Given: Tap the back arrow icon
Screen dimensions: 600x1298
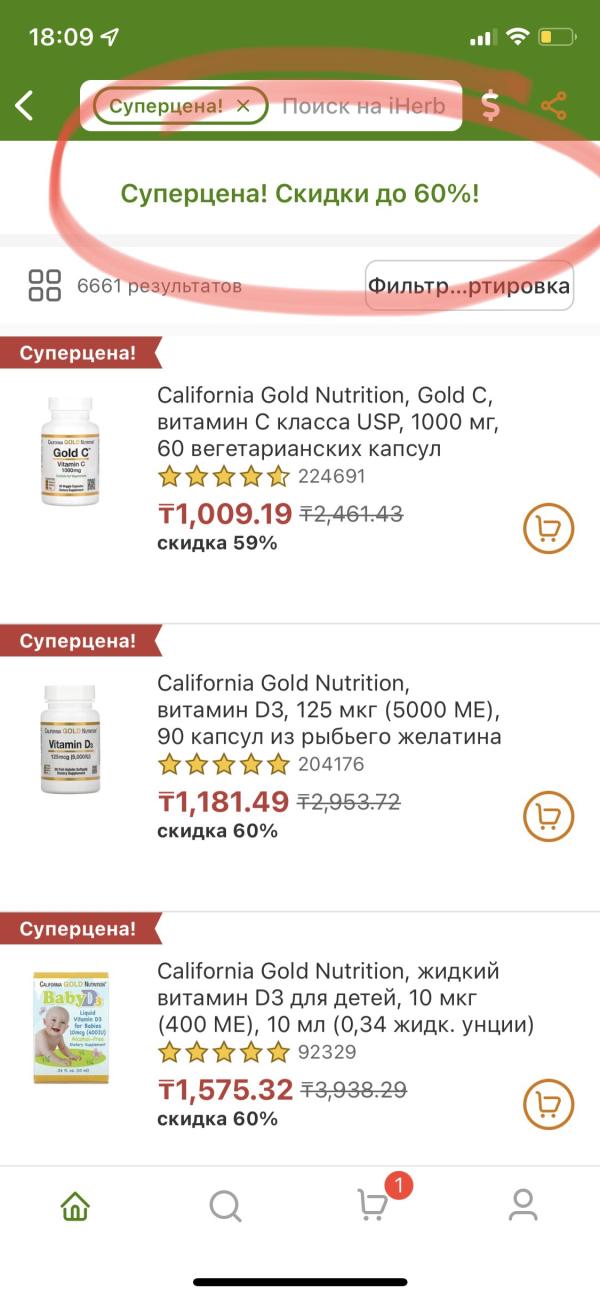Looking at the screenshot, I should click(25, 105).
